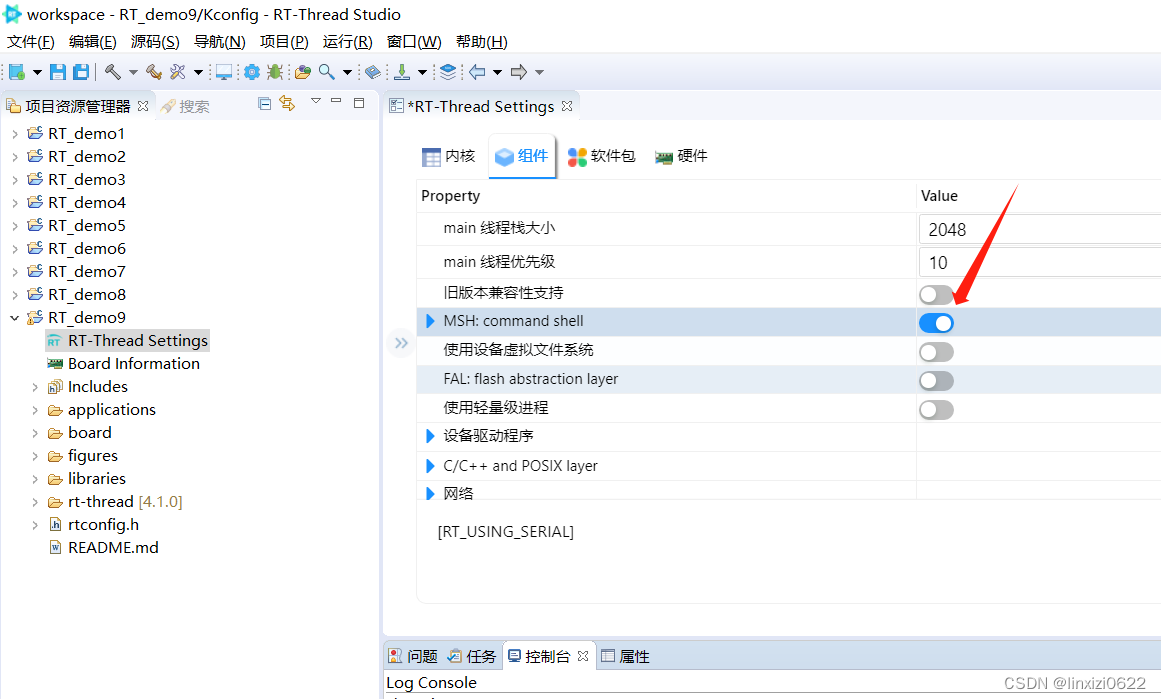Click the New project toolbar icon
1161x699 pixels.
click(17, 72)
